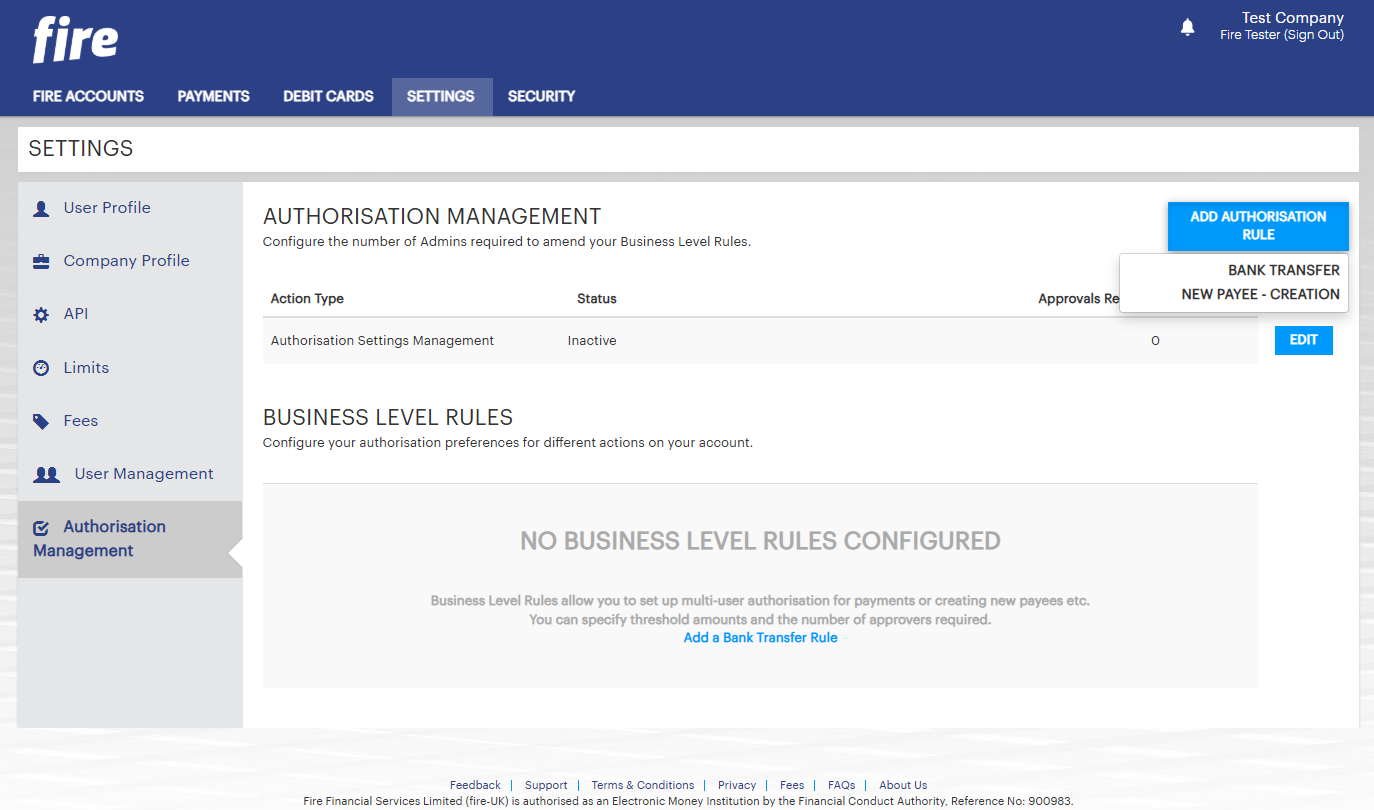Open Company Profile via the briefcase icon
The height and width of the screenshot is (810, 1374).
click(41, 260)
